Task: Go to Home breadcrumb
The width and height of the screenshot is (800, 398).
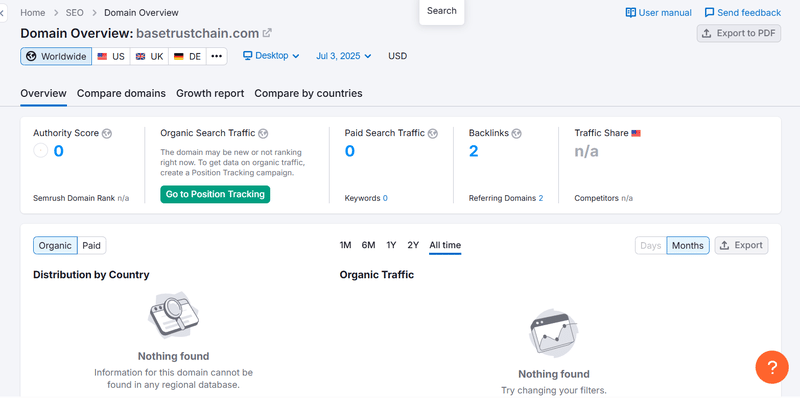Action: point(33,13)
